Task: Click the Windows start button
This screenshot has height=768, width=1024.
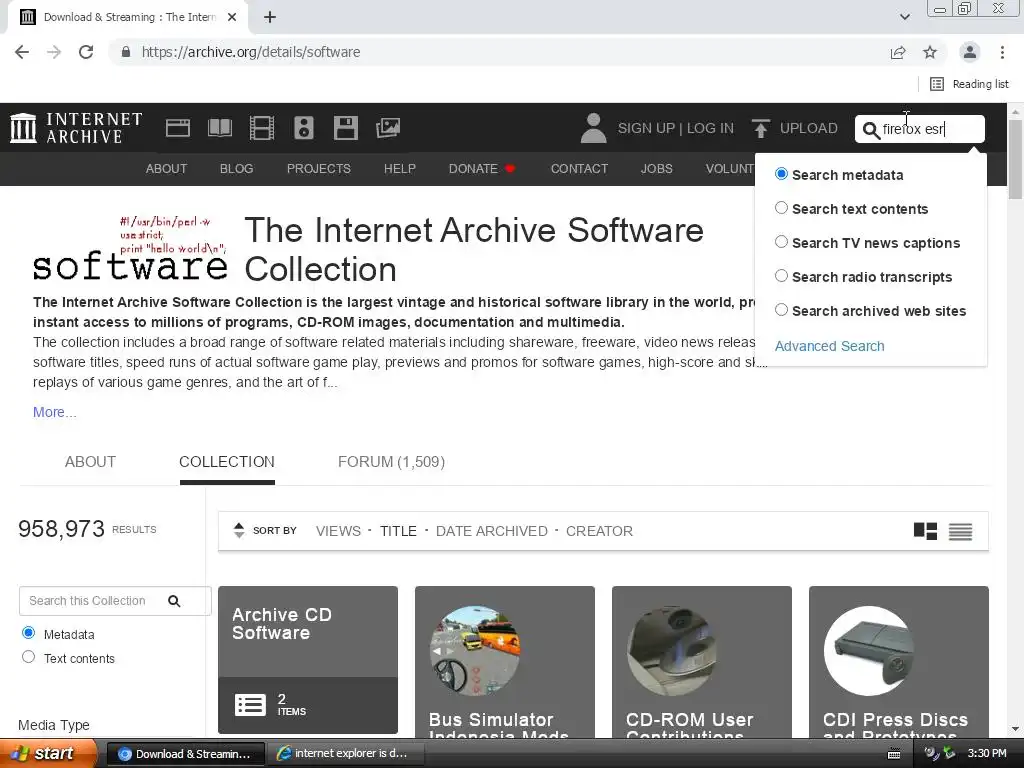Action: (48, 754)
